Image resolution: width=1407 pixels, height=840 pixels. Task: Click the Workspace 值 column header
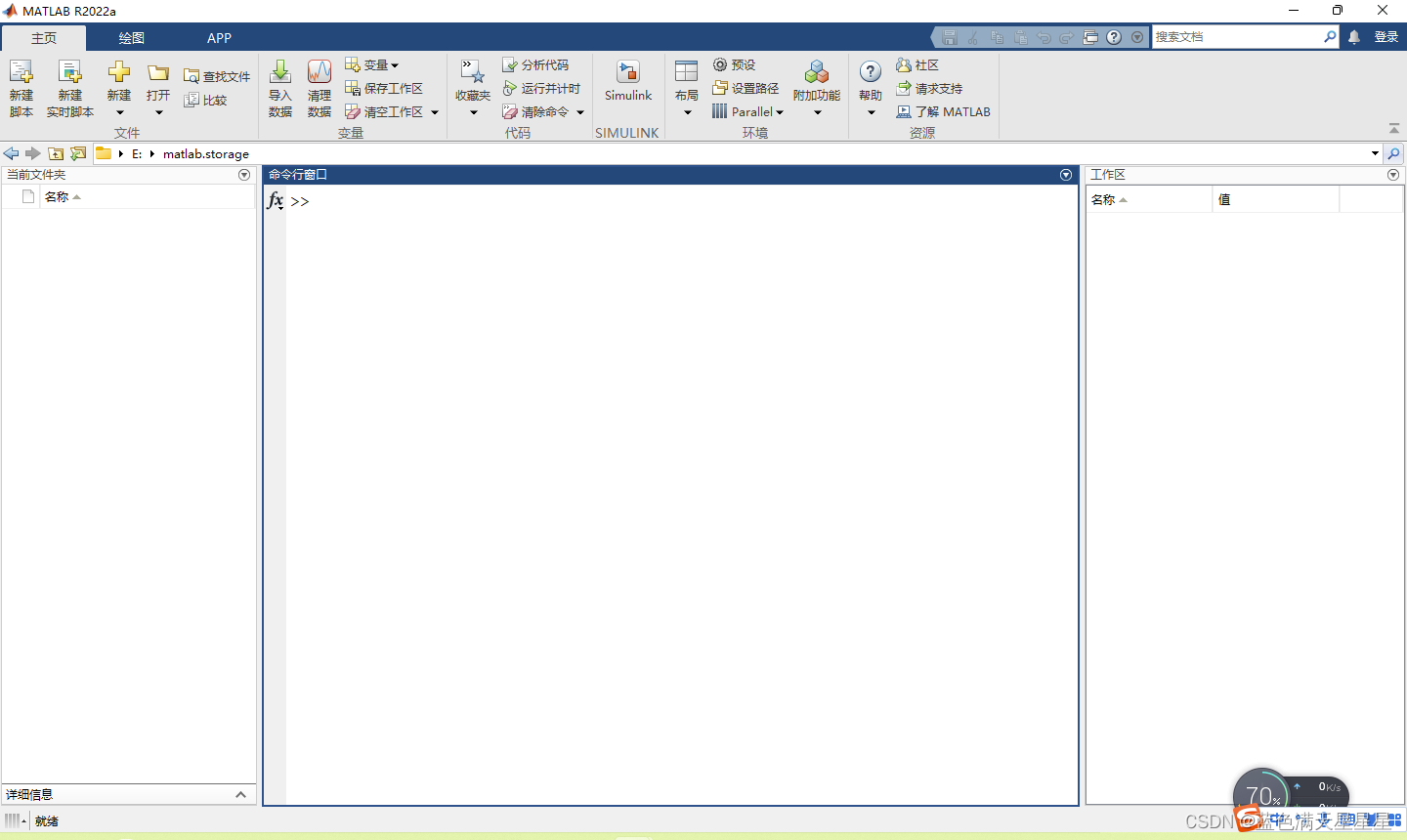pyautogui.click(x=1275, y=199)
